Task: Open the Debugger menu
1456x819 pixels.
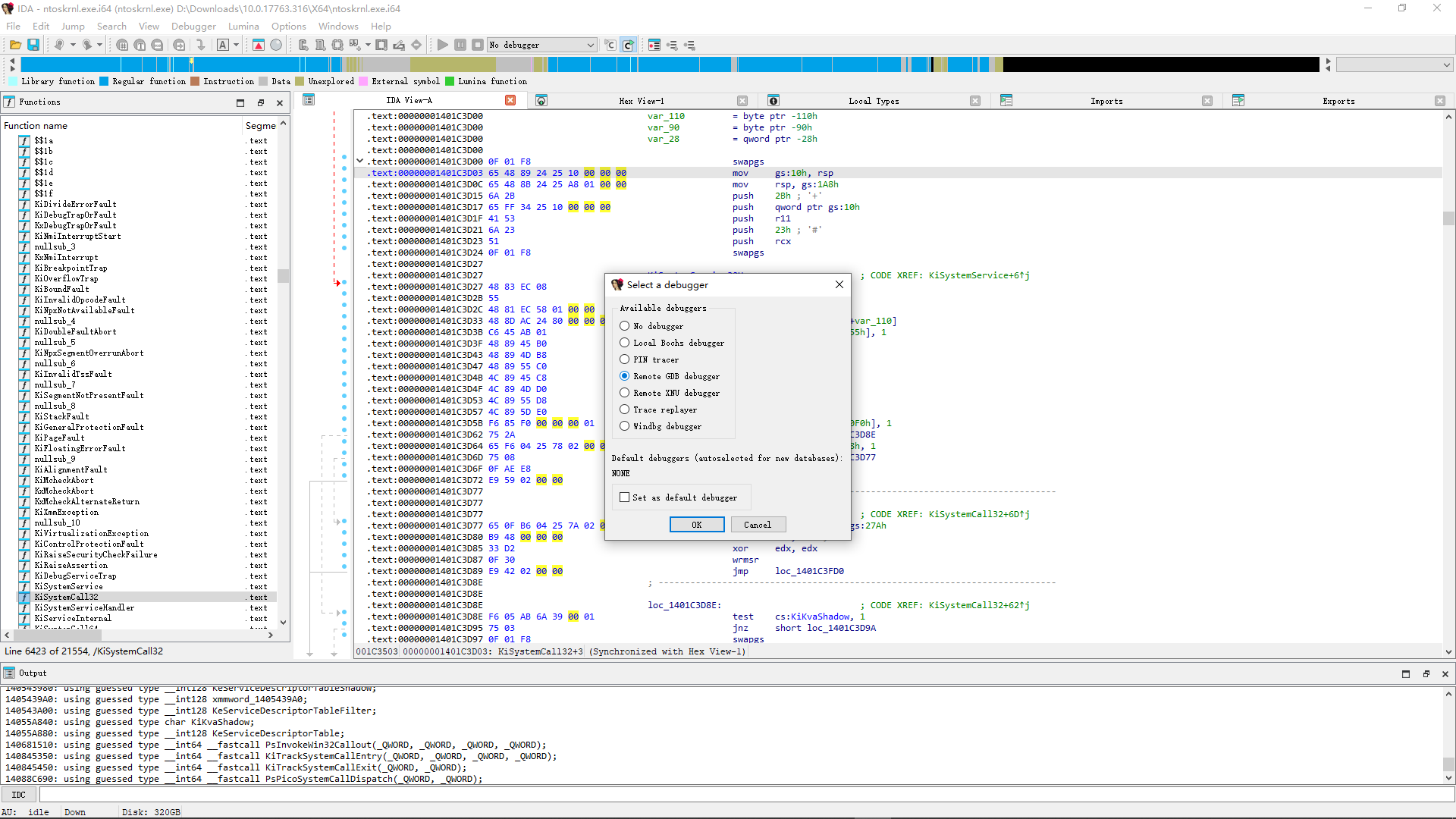Action: pos(193,26)
